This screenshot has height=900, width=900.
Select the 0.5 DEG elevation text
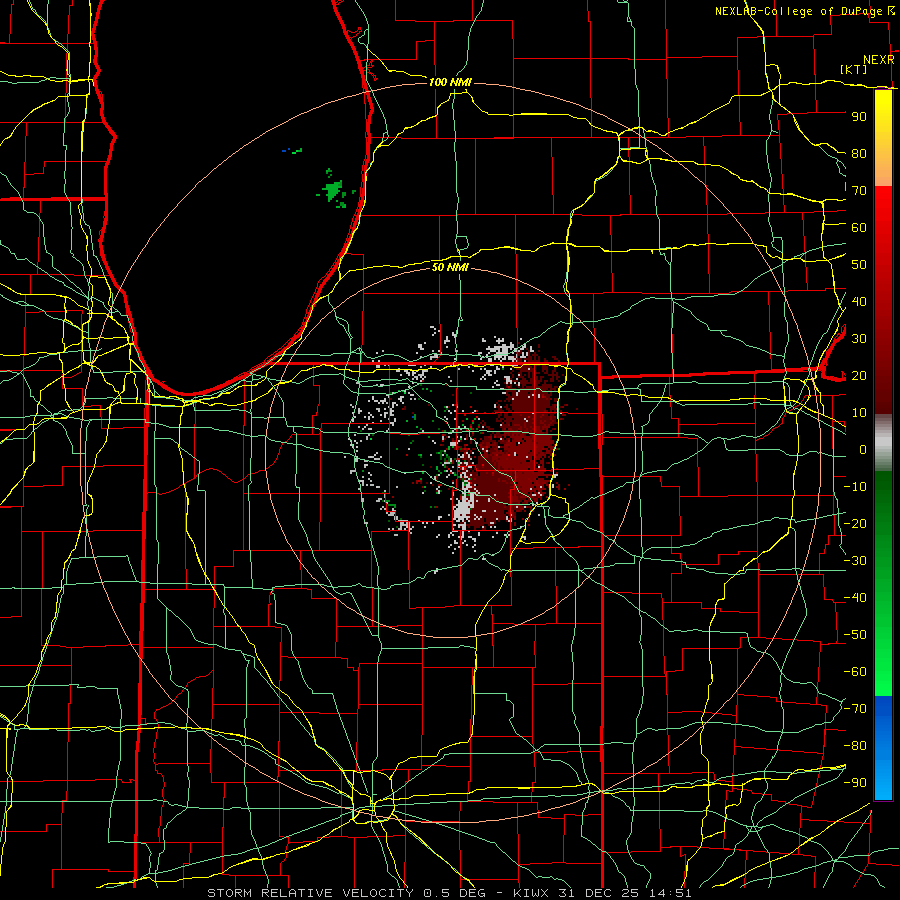(455, 893)
